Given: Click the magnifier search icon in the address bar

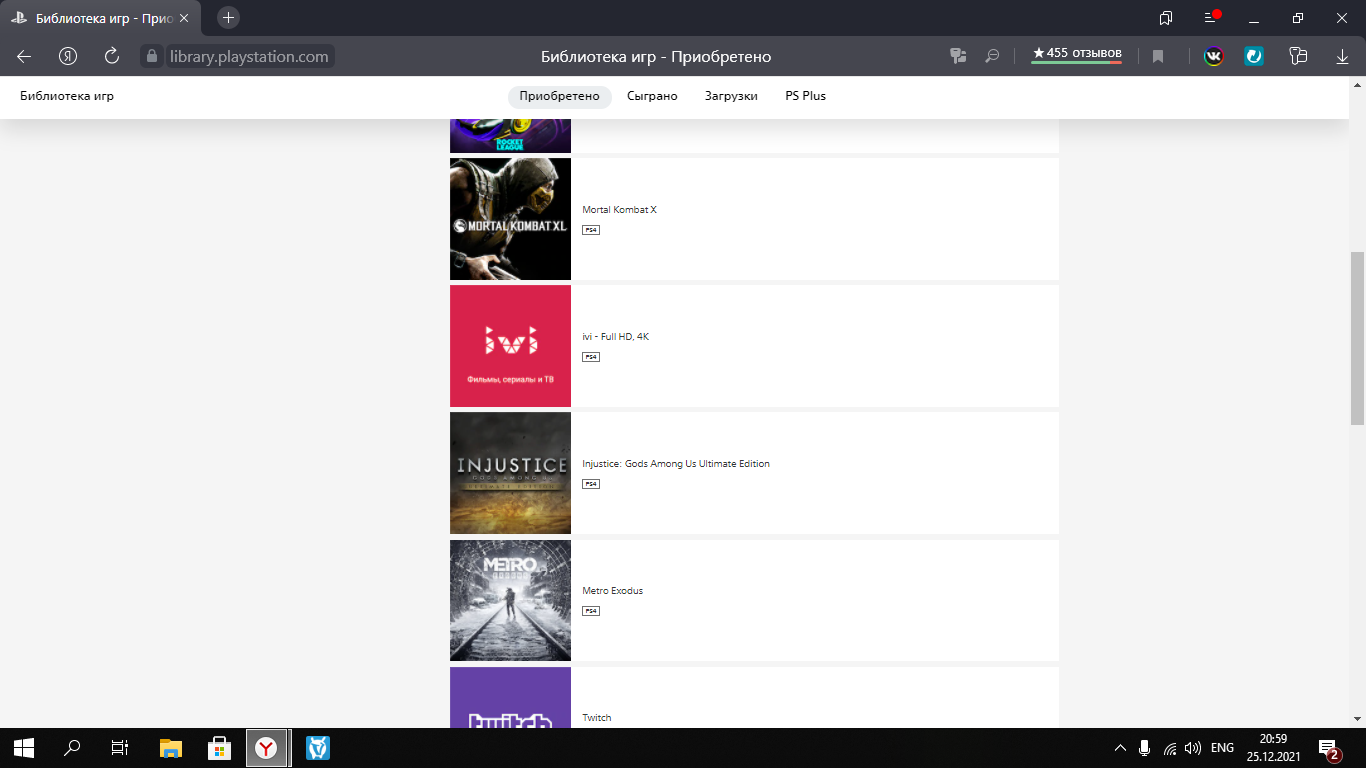Looking at the screenshot, I should 992,57.
